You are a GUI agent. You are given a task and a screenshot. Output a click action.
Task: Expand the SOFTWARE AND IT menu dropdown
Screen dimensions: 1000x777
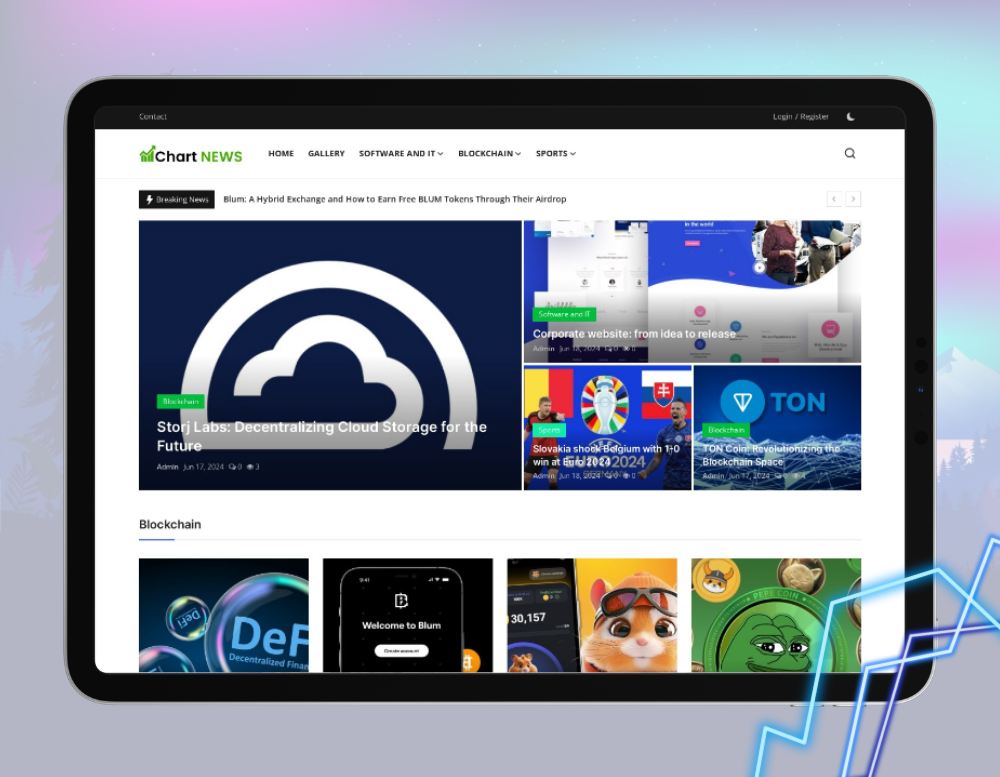pos(401,154)
